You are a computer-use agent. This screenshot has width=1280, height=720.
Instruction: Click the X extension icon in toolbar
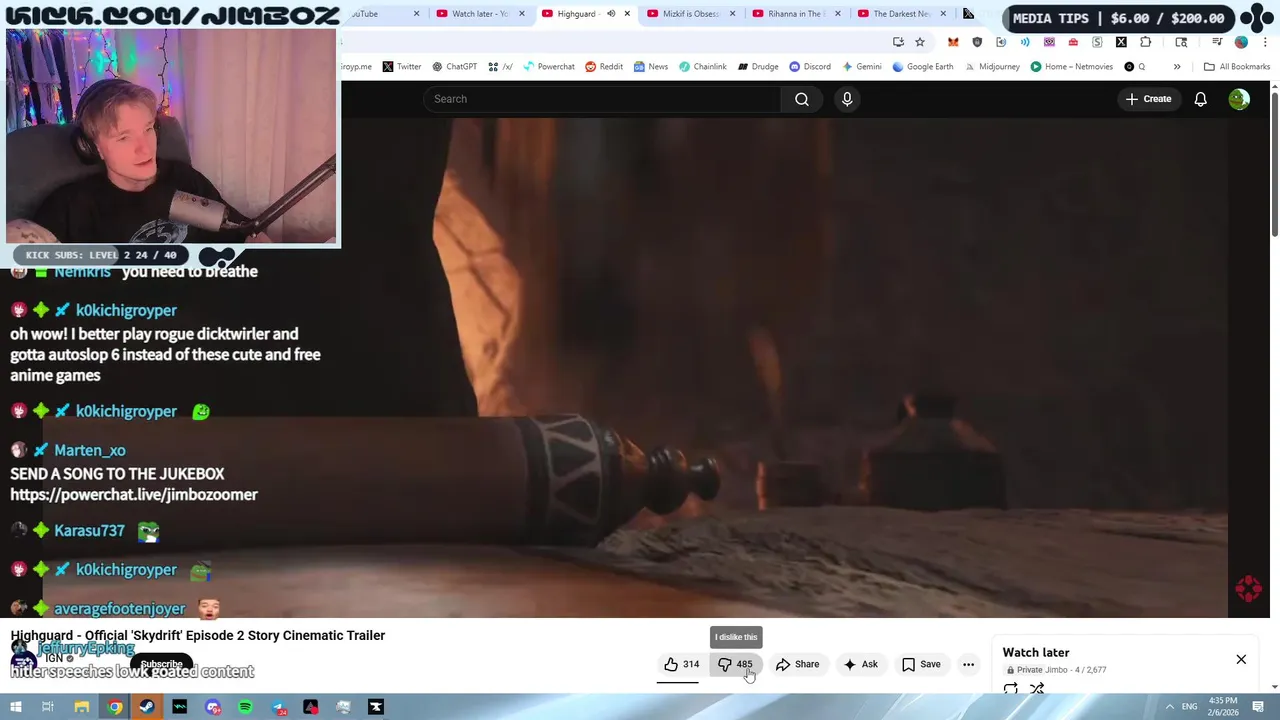[1121, 42]
